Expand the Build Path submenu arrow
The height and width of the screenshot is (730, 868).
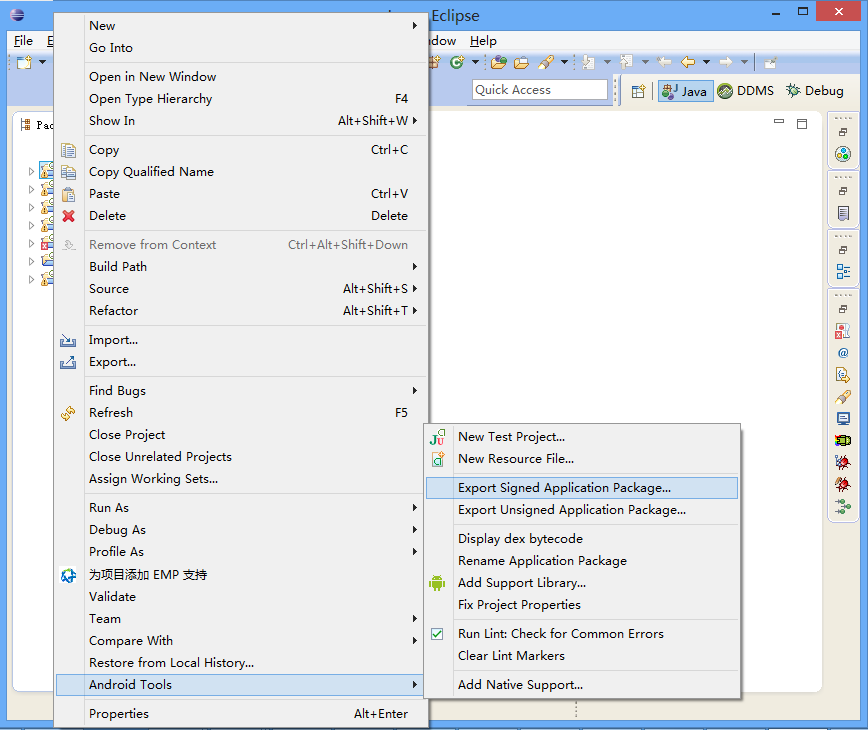click(415, 267)
